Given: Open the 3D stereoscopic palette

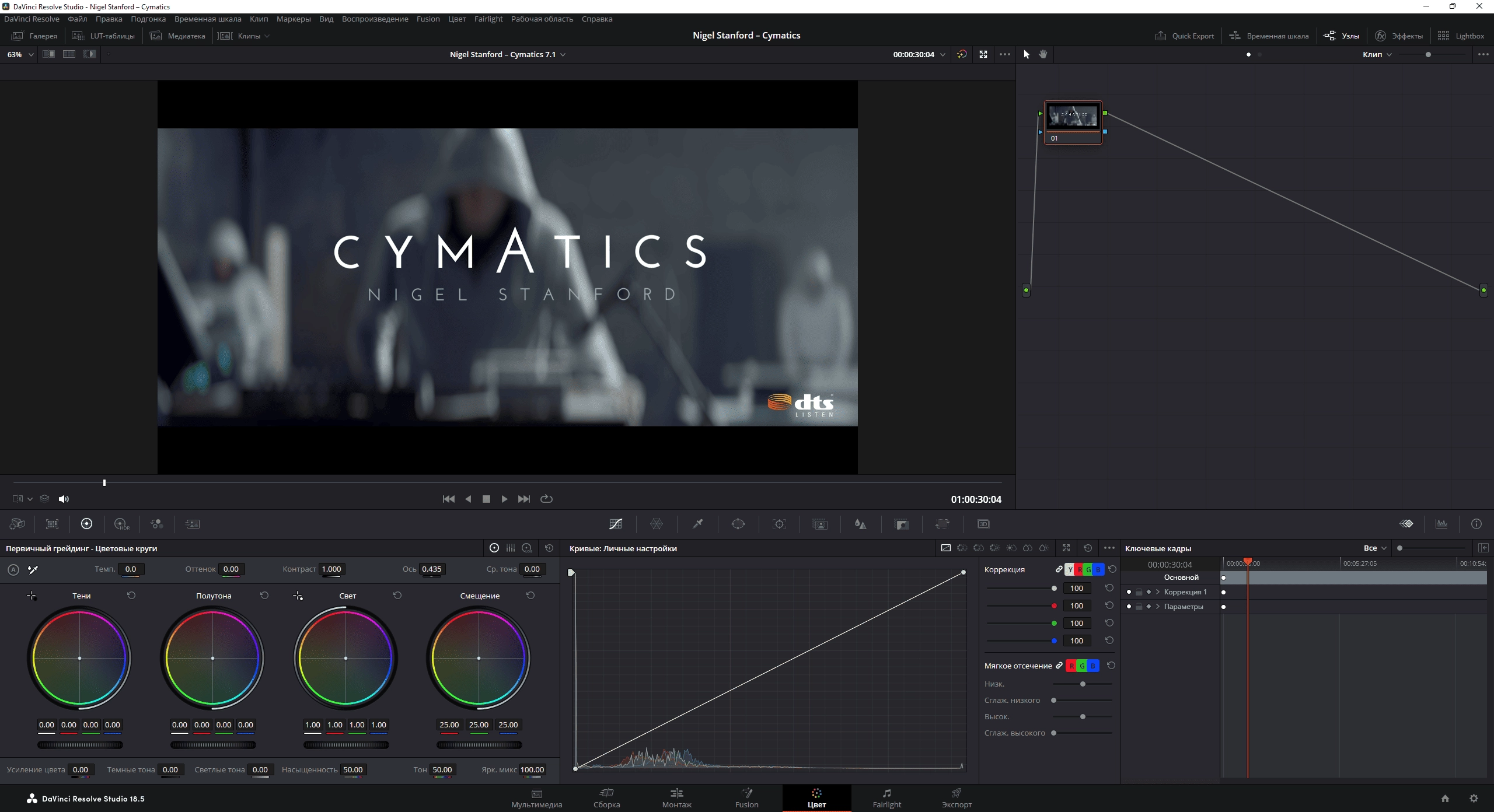Looking at the screenshot, I should (983, 524).
